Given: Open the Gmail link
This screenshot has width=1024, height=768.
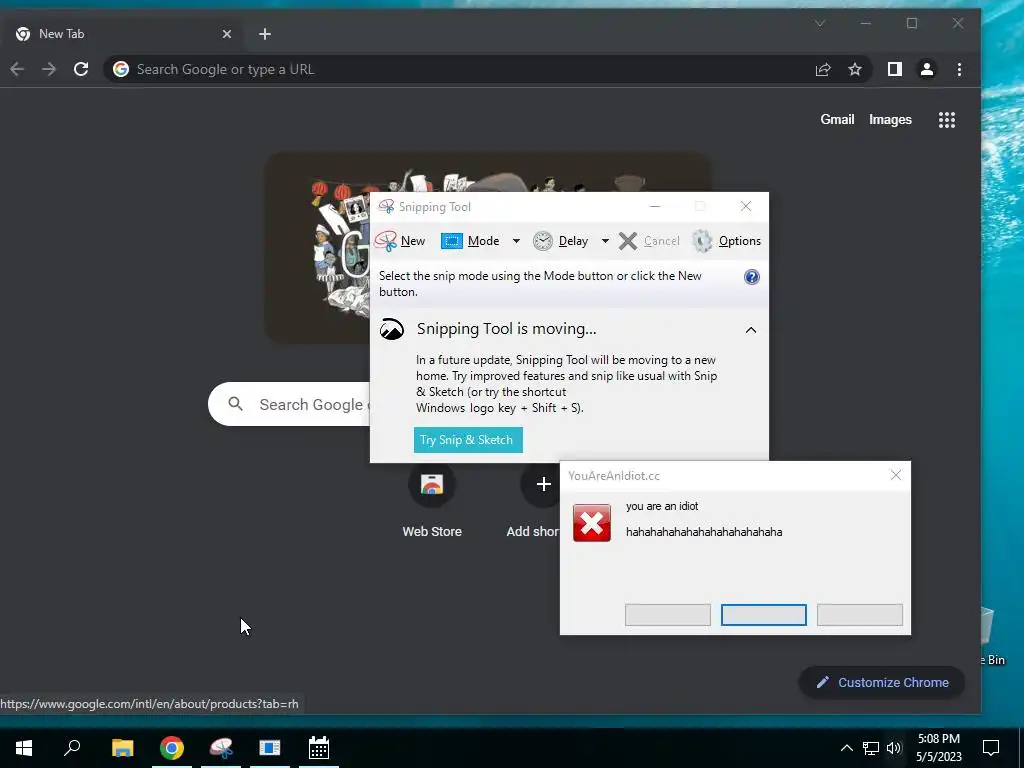Looking at the screenshot, I should click(837, 120).
